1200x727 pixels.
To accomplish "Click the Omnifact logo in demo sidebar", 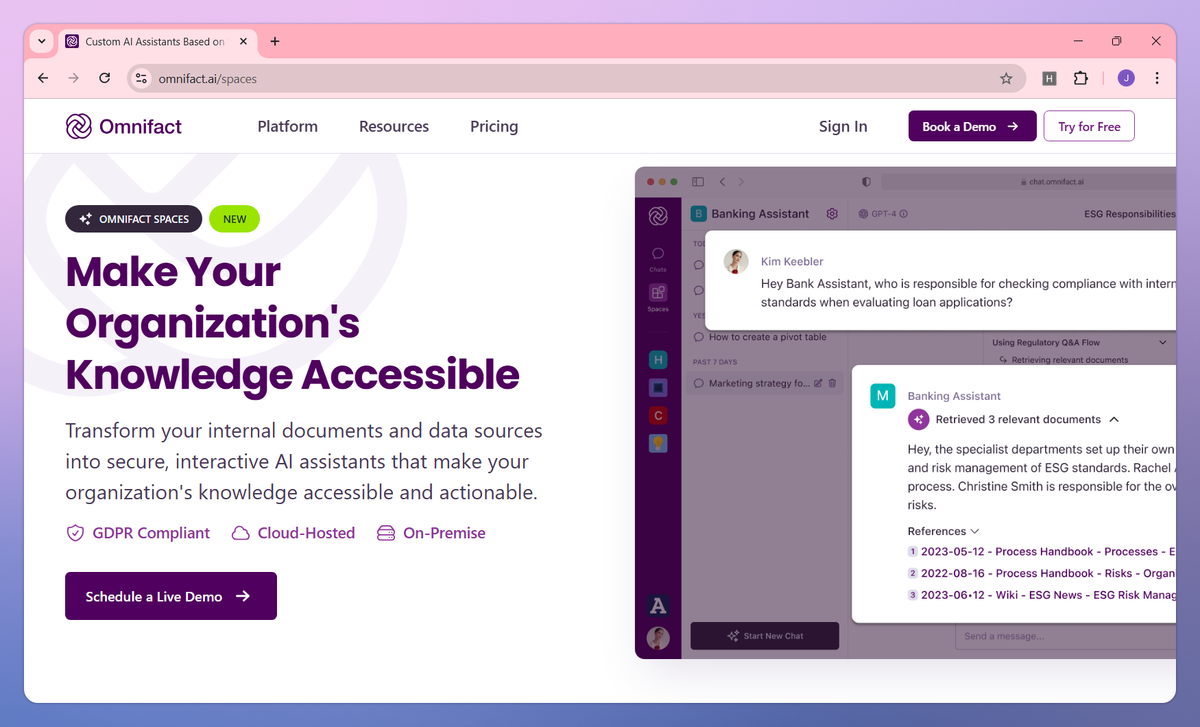I will coord(658,216).
